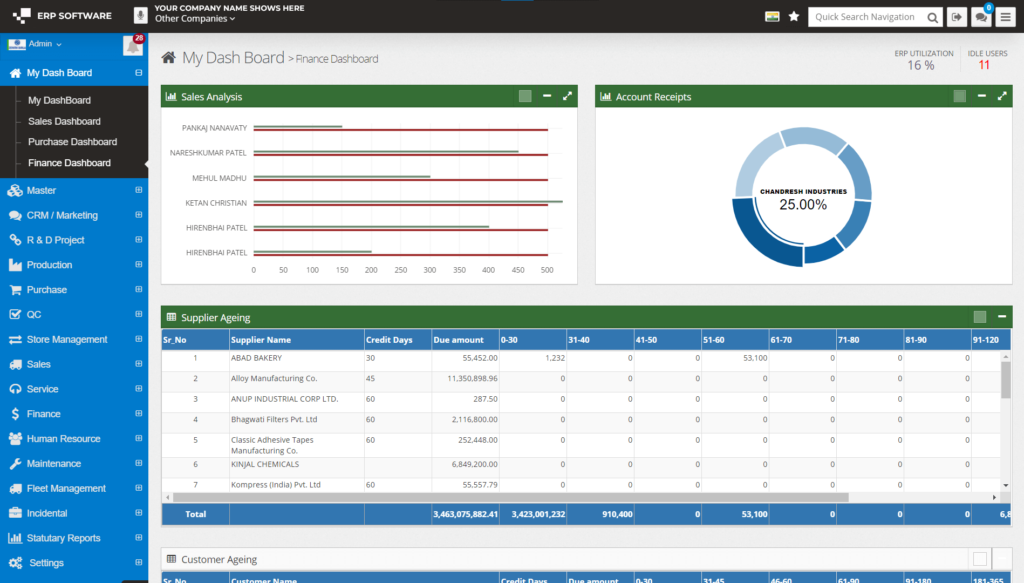Toggle the Customer Ageing panel checkbox
The height and width of the screenshot is (583, 1024).
pyautogui.click(x=980, y=559)
